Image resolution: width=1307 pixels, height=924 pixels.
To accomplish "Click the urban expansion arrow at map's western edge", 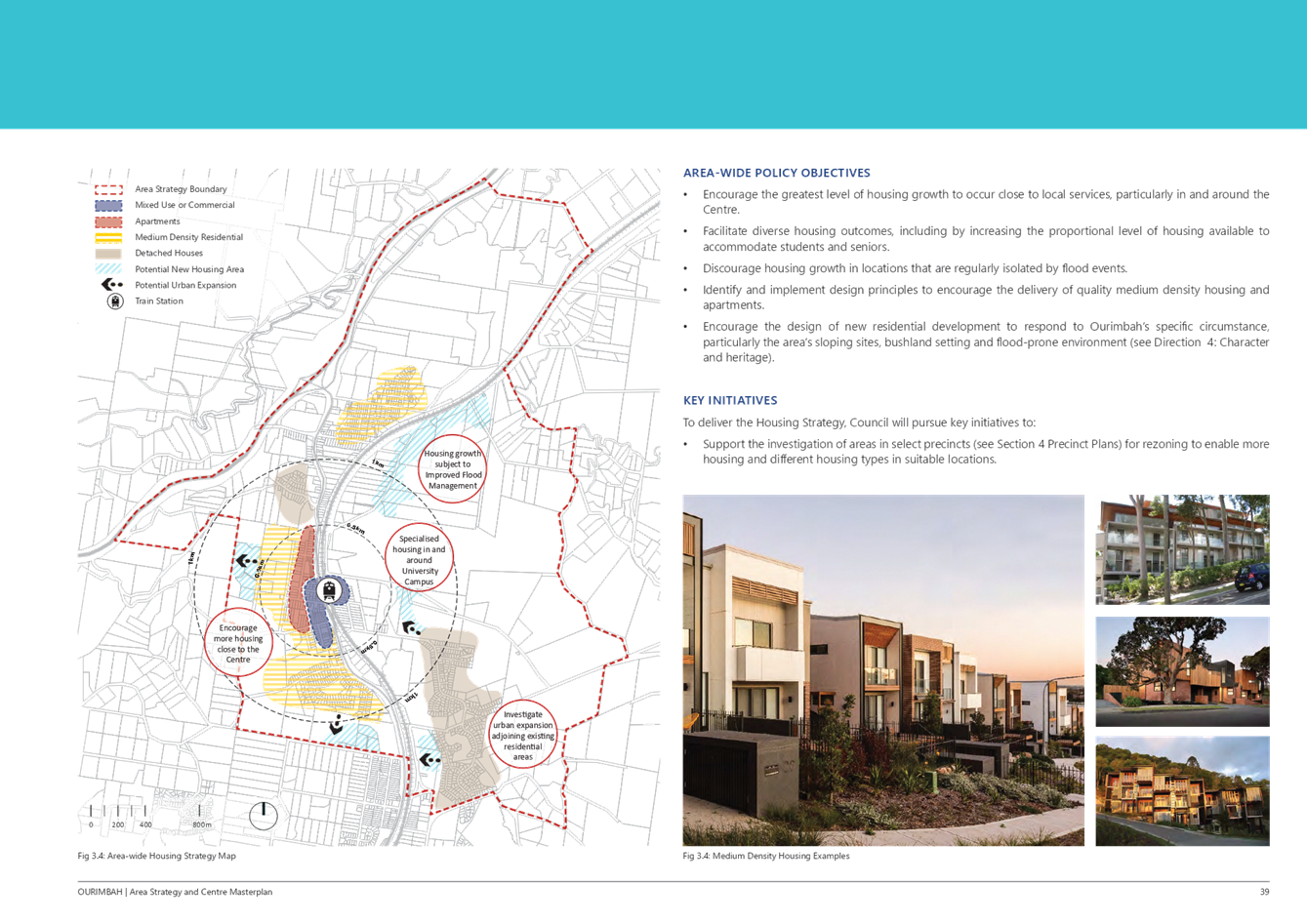I will [243, 560].
